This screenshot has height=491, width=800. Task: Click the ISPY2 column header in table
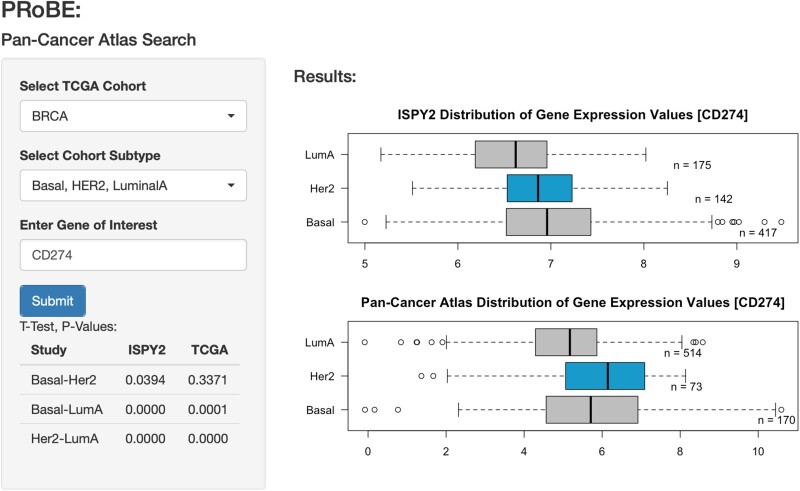146,350
